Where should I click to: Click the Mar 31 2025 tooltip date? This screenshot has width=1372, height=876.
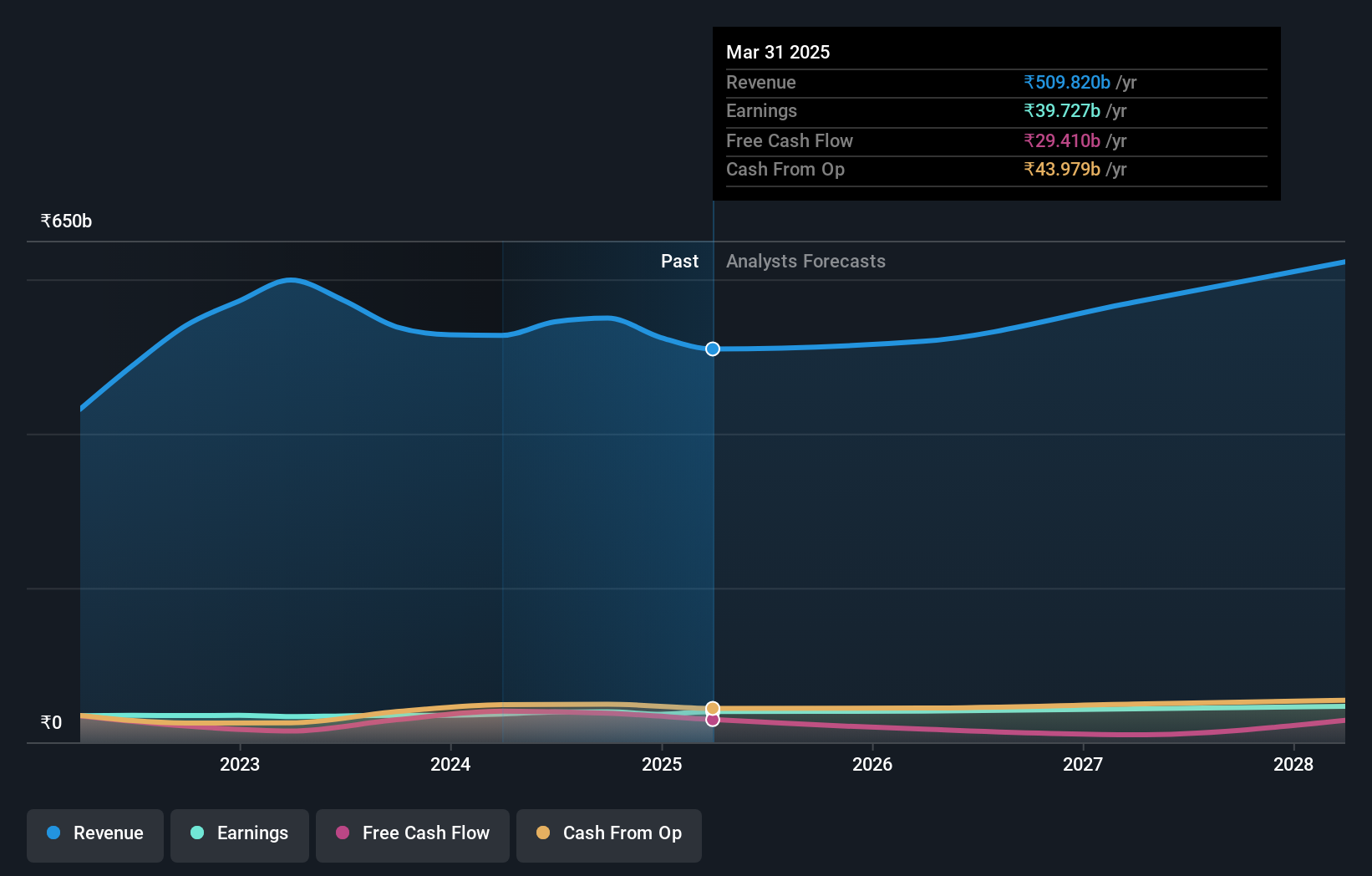coord(778,52)
